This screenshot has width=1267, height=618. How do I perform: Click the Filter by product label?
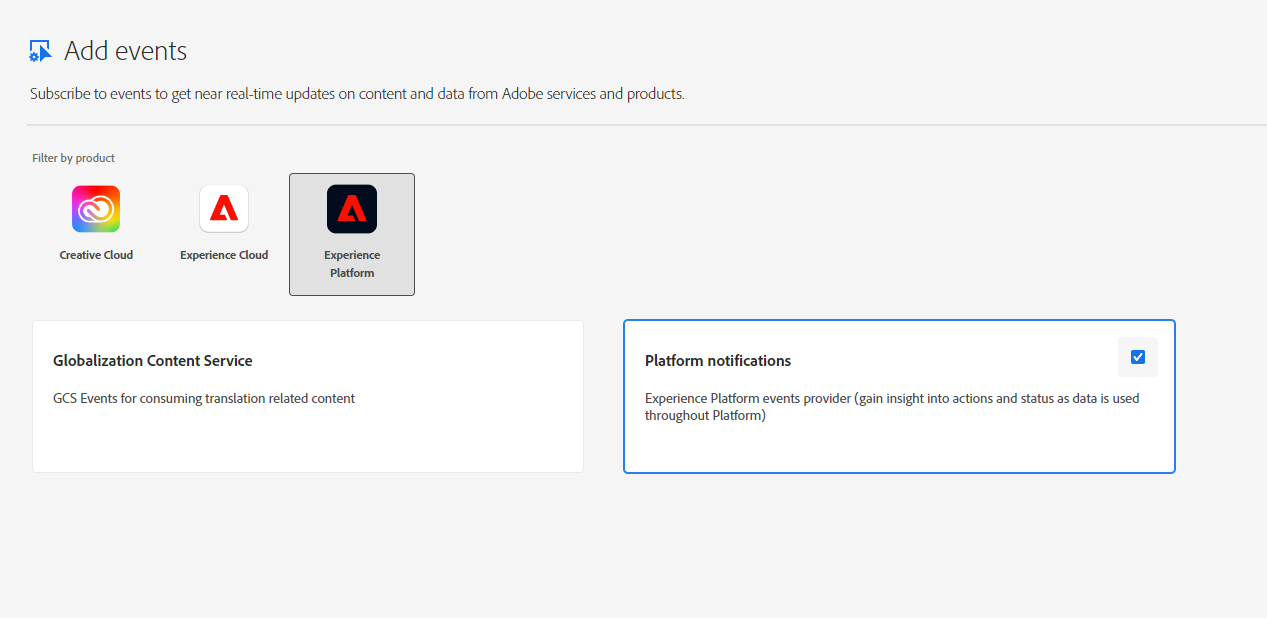(74, 158)
